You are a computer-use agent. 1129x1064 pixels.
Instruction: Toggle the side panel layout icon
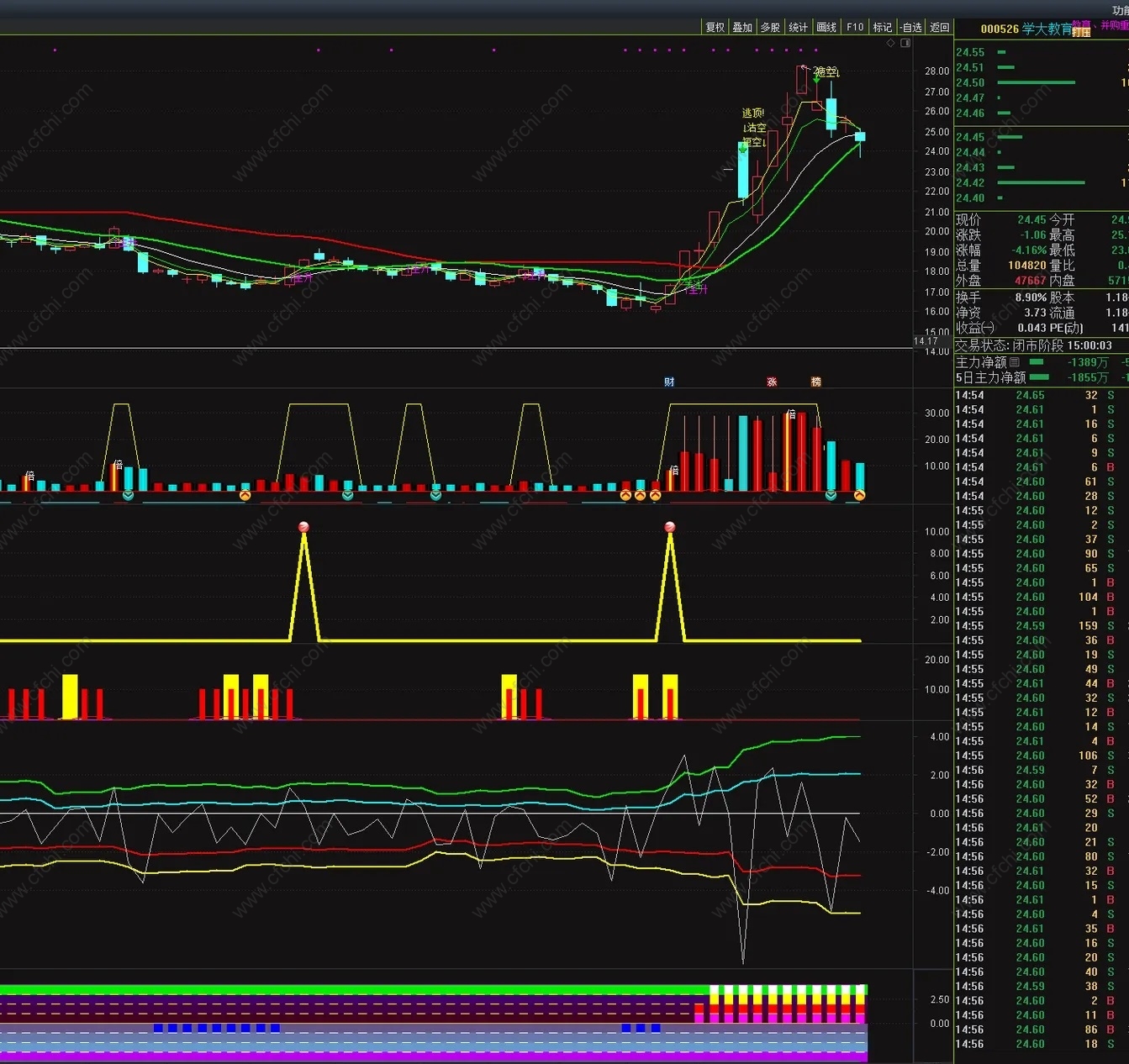(x=905, y=43)
